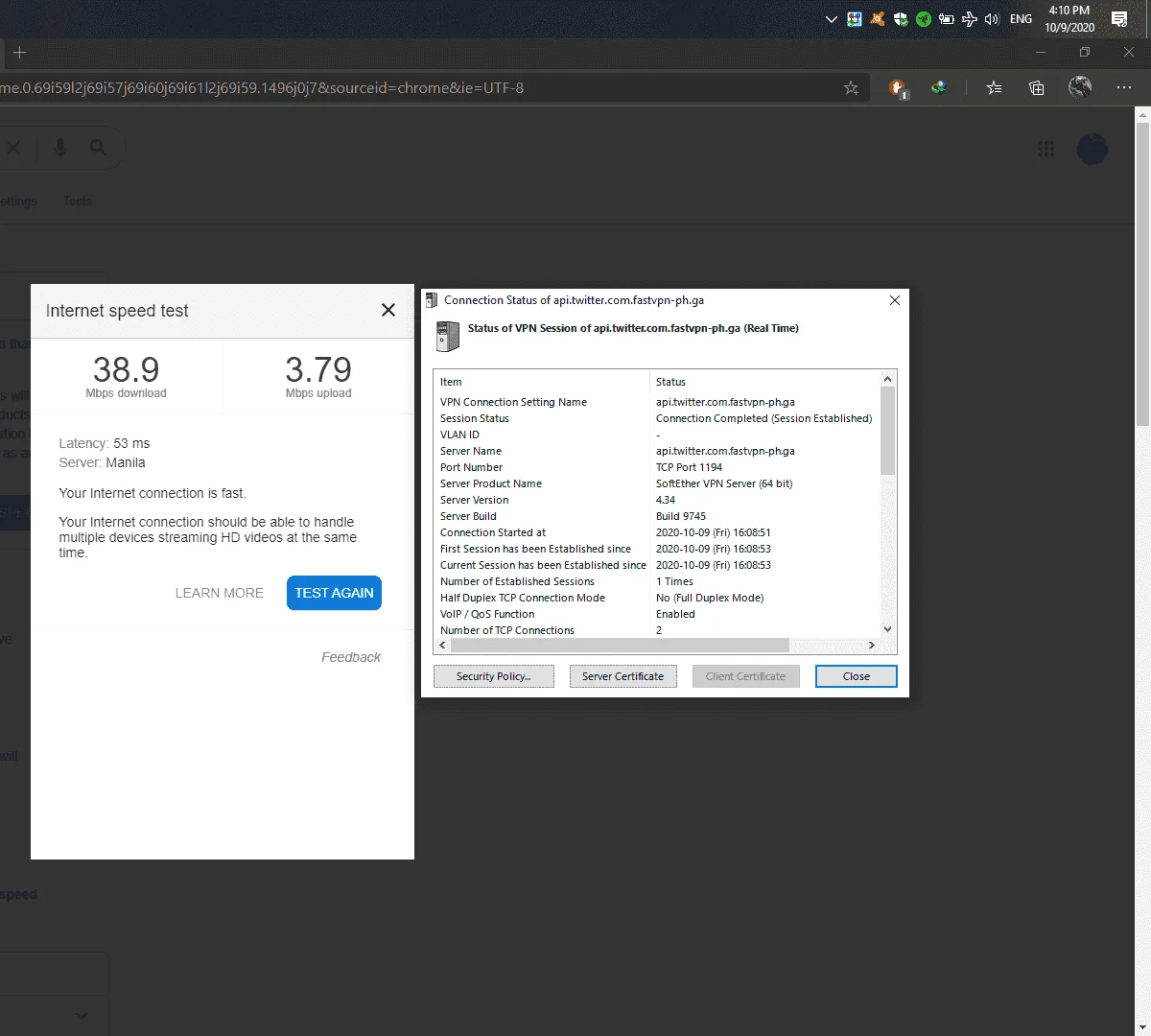Image resolution: width=1151 pixels, height=1036 pixels.
Task: Open the Google account avatar
Action: pos(1092,149)
